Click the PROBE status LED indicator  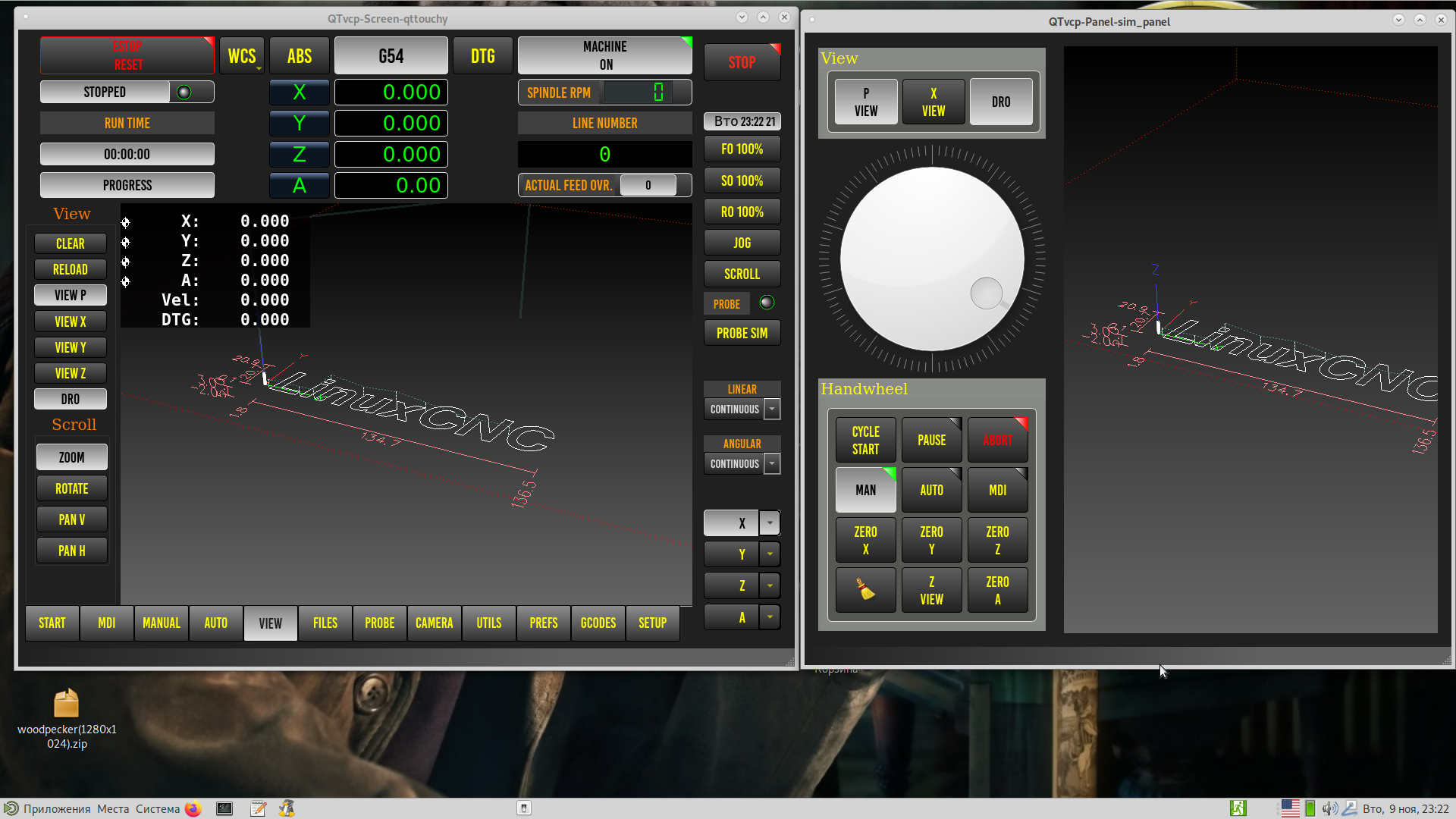click(x=767, y=303)
